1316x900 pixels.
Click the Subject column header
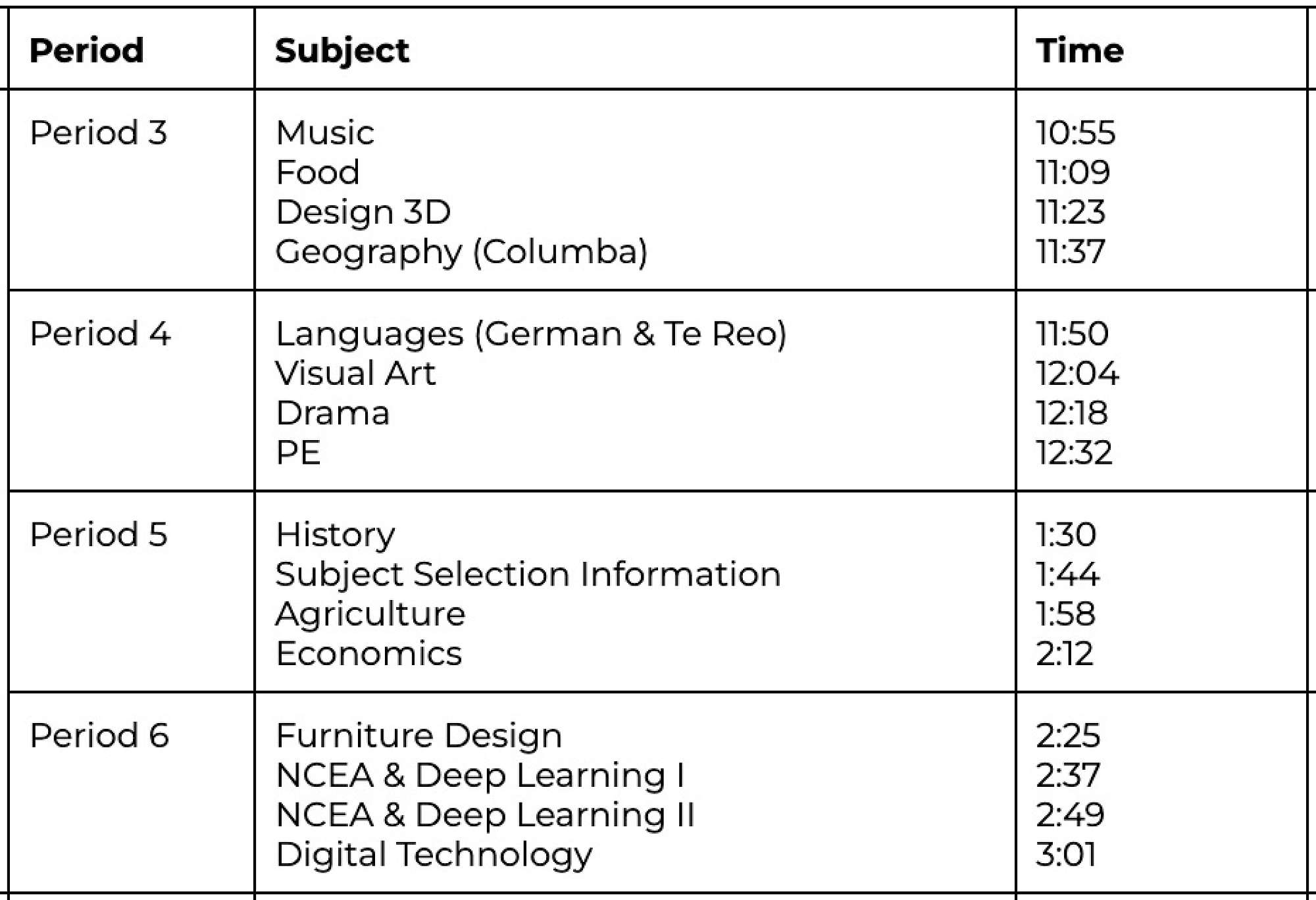tap(342, 51)
